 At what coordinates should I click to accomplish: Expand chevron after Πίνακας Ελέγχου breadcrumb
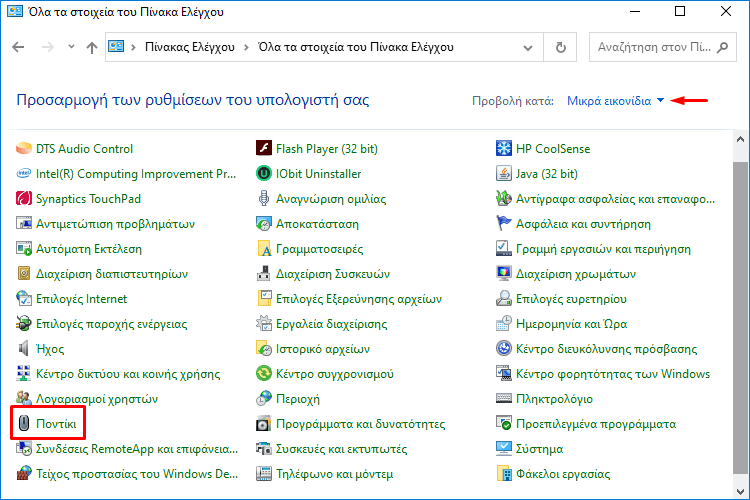click(246, 47)
